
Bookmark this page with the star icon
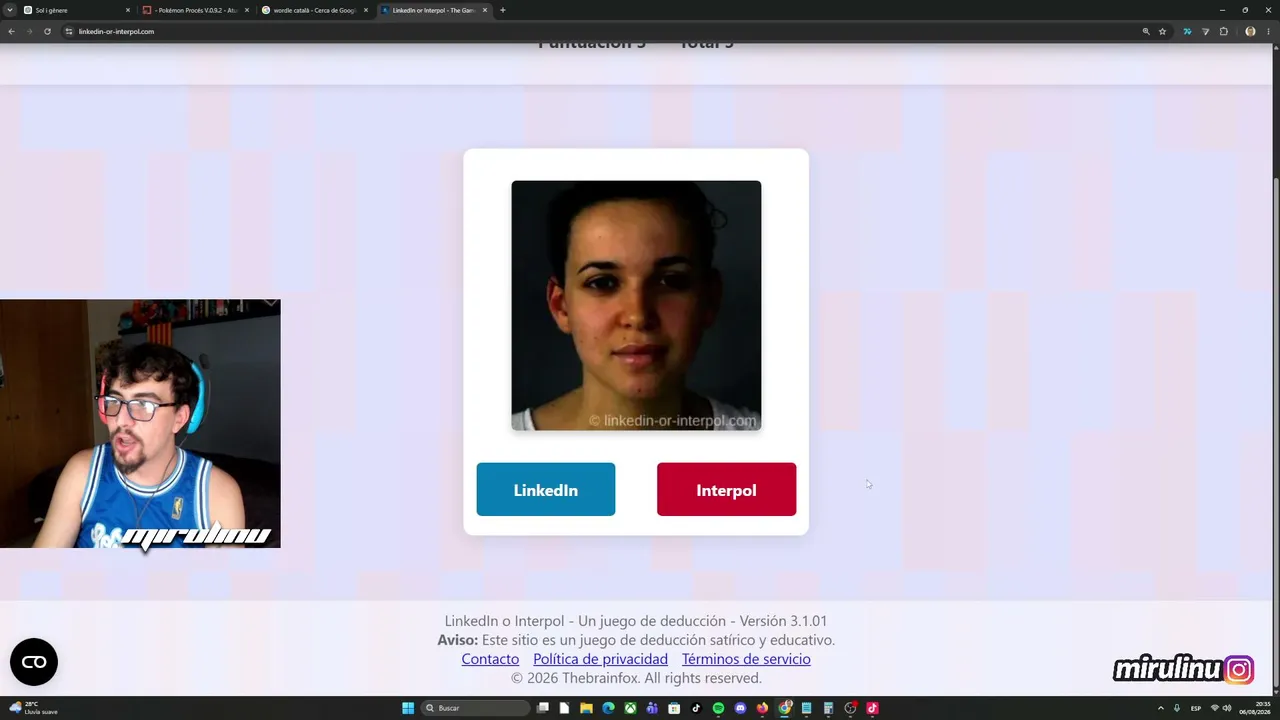pos(1162,31)
